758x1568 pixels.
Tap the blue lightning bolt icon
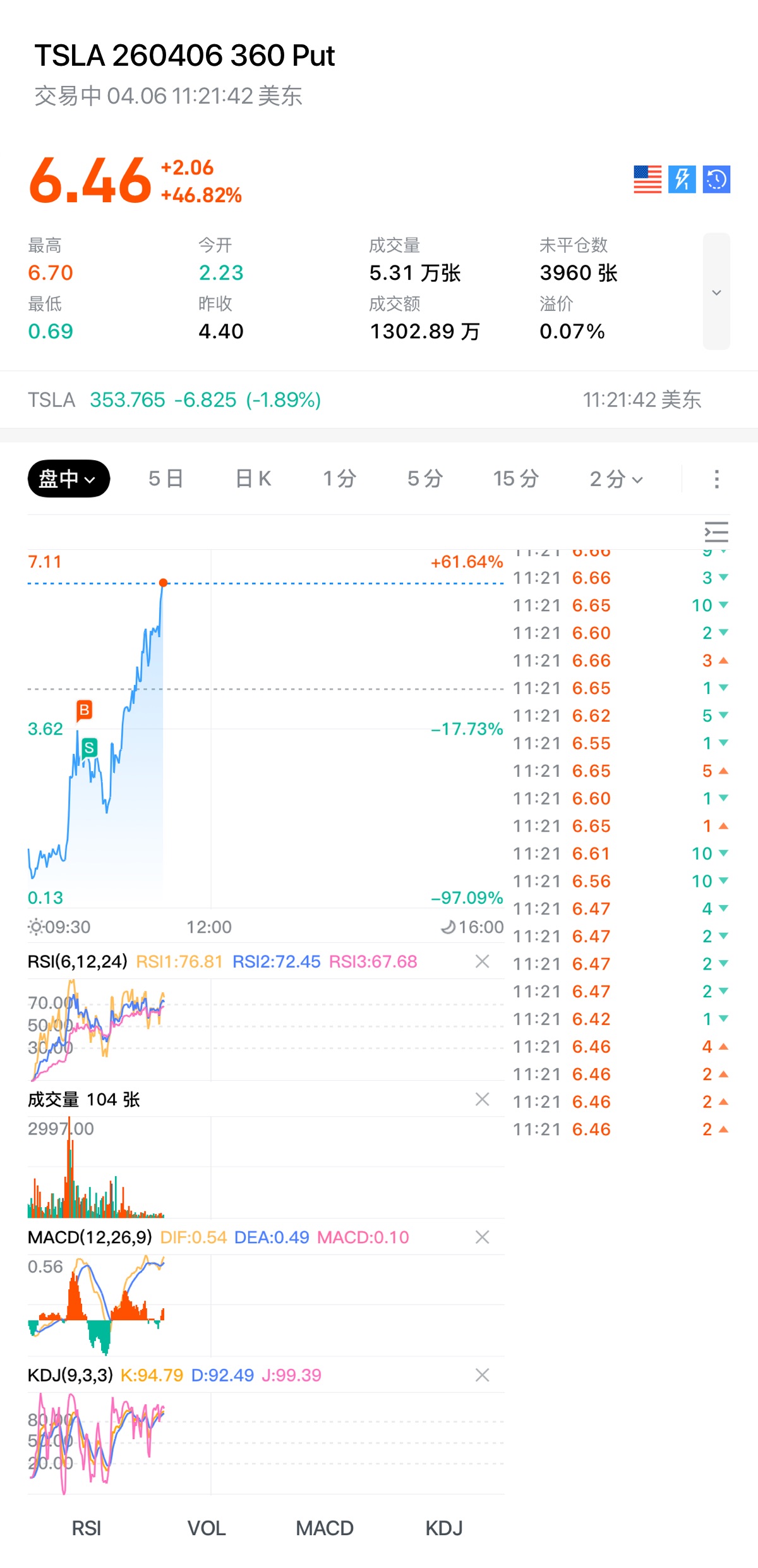[x=682, y=179]
